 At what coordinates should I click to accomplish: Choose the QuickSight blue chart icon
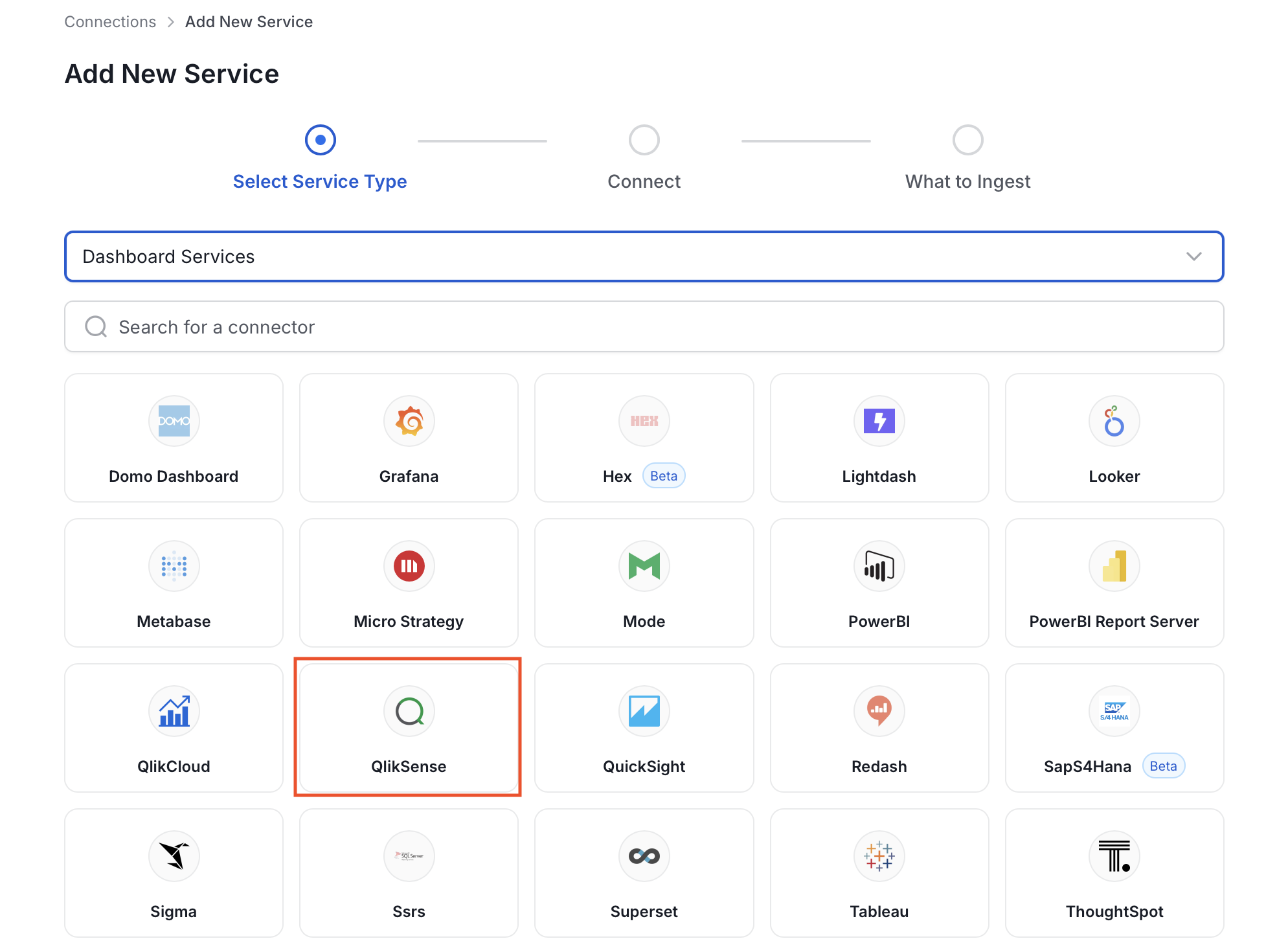[644, 711]
